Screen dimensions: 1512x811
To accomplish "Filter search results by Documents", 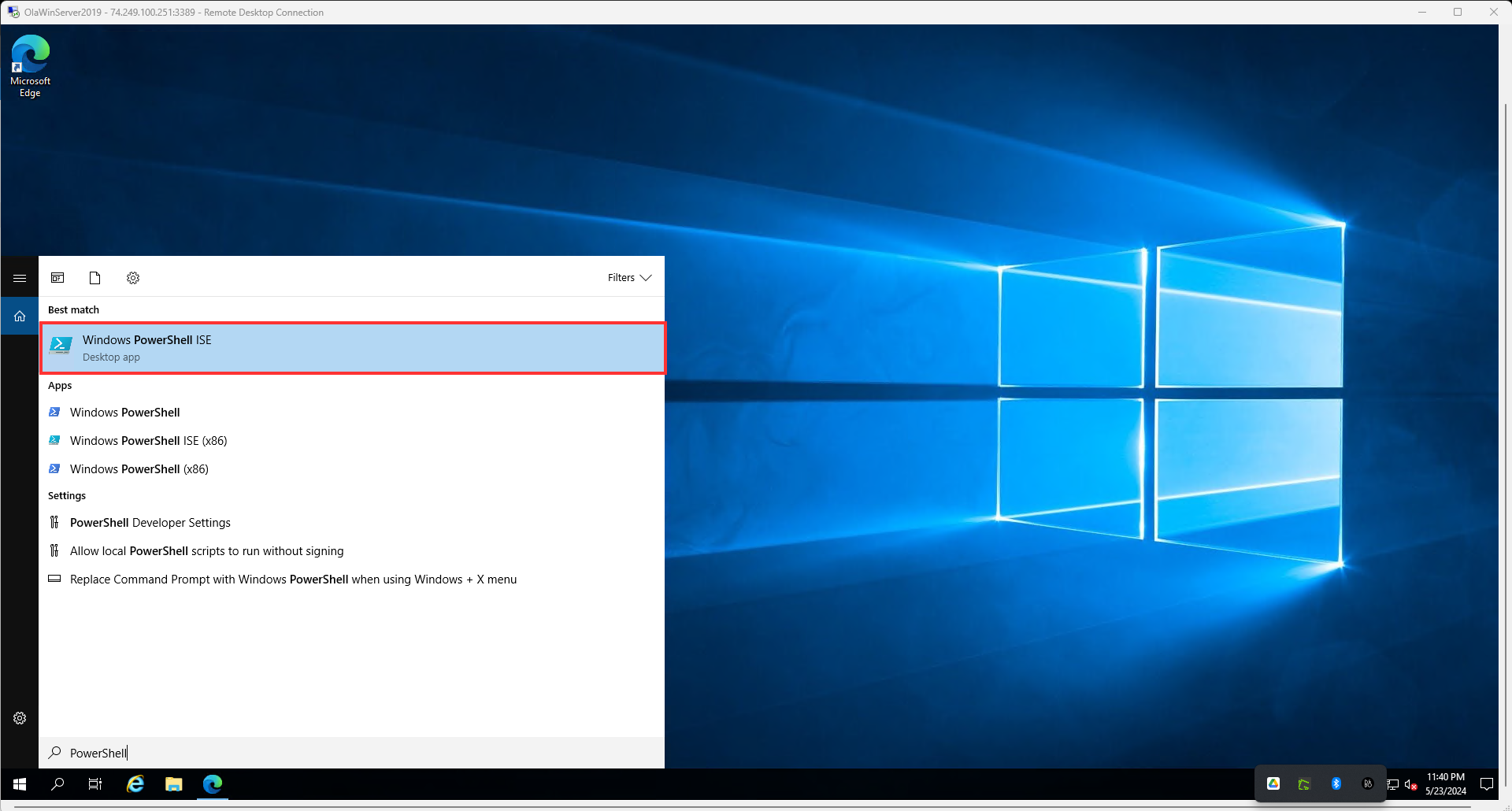I will (95, 277).
